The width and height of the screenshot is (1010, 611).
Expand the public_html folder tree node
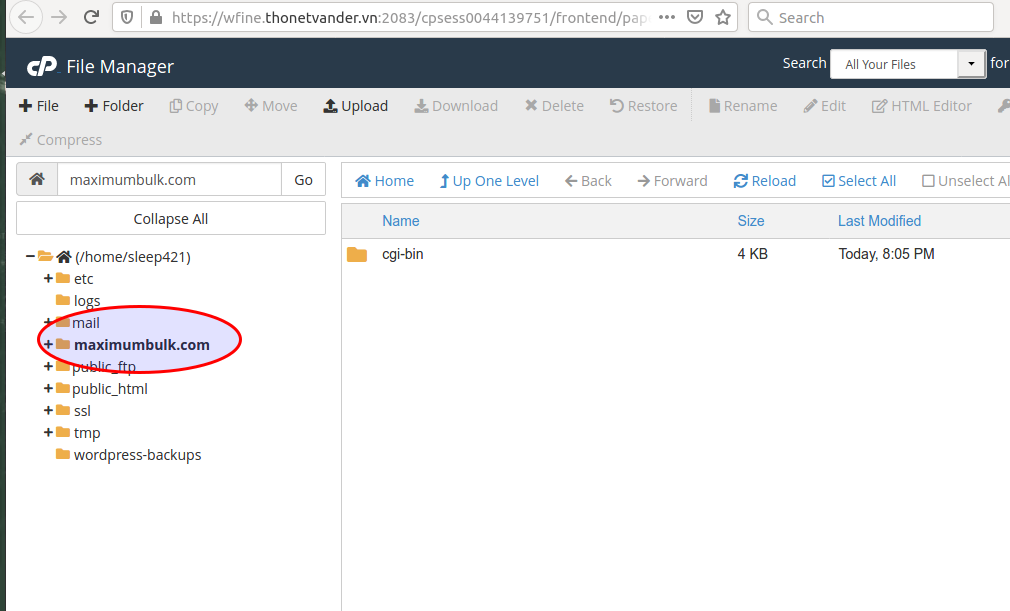coord(48,388)
